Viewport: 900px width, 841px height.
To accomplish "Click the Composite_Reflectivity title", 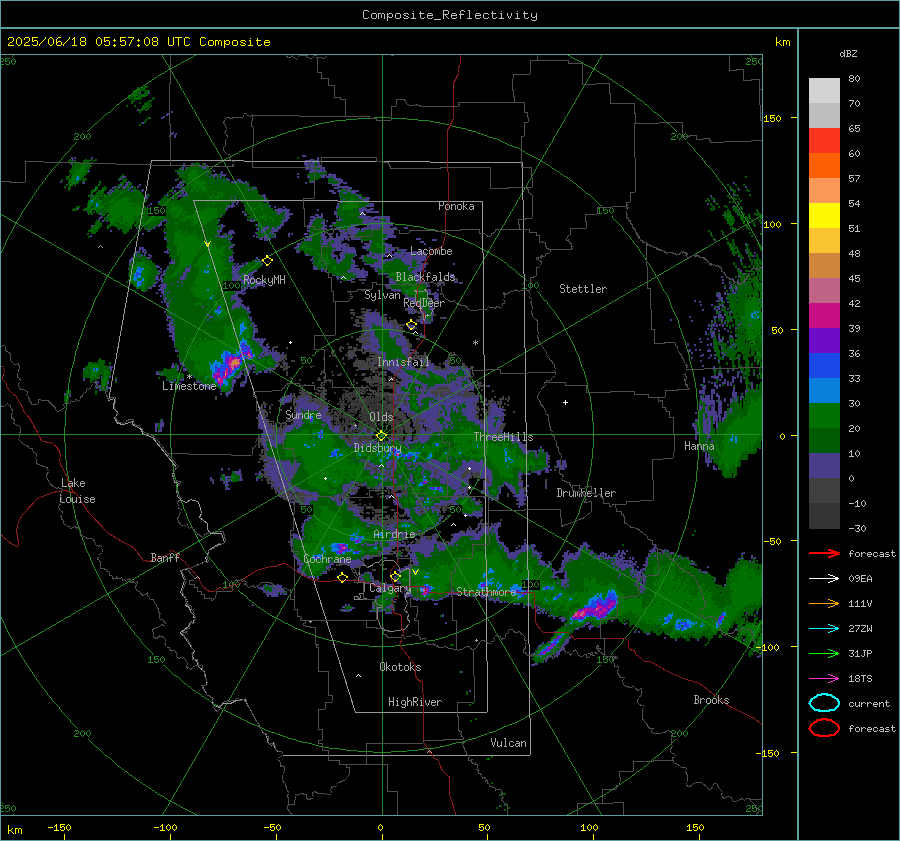I will pos(450,15).
